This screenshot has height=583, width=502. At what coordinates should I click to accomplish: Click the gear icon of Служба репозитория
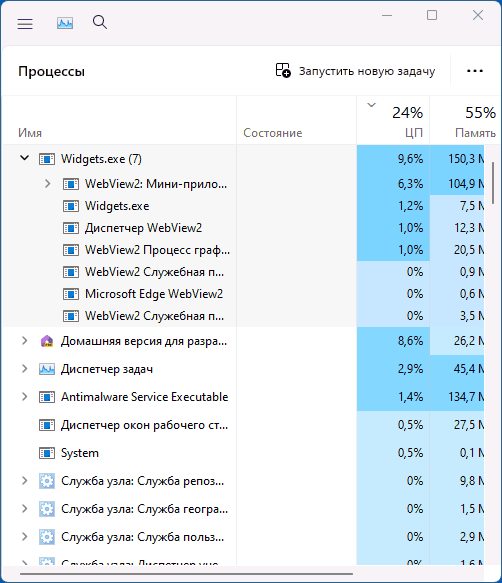coord(47,481)
